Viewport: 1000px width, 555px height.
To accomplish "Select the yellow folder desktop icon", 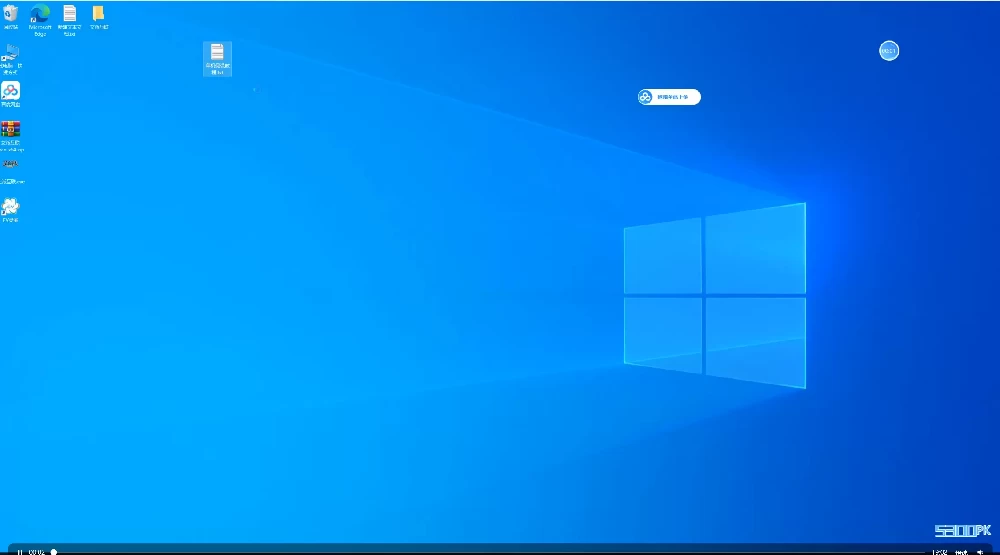I will tap(98, 17).
